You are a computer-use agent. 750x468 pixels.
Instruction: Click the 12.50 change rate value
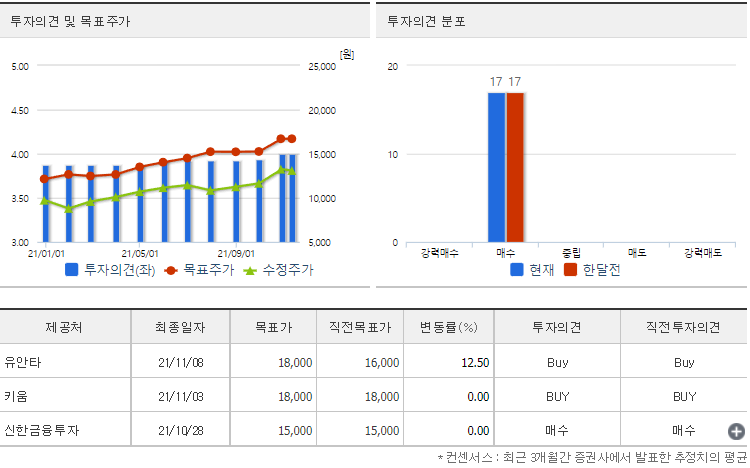(475, 363)
